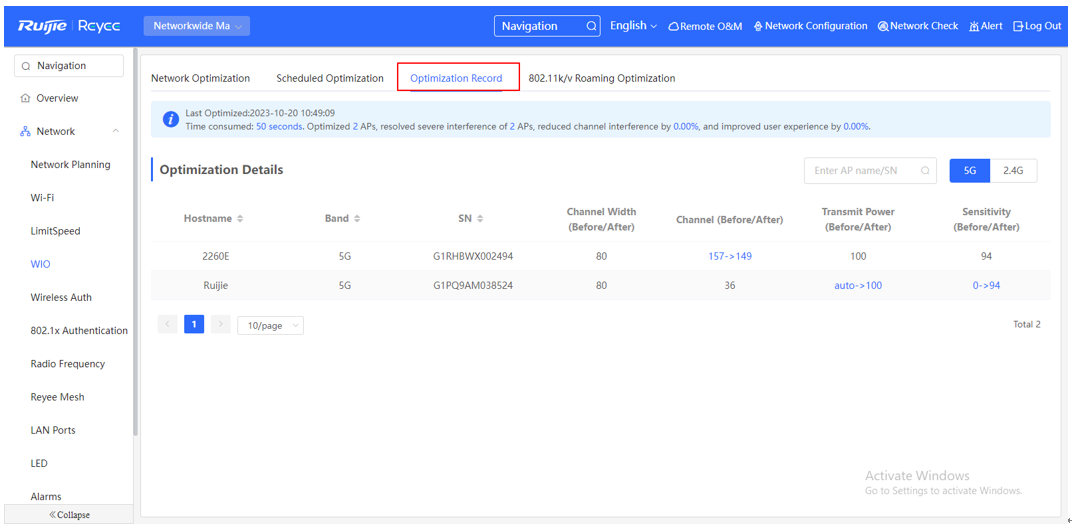
Task: Switch to the 2.4G band filter
Action: (x=1013, y=171)
